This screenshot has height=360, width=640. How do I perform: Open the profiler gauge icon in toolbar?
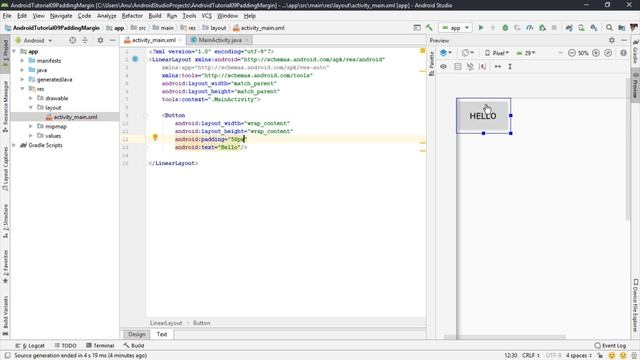coord(529,28)
